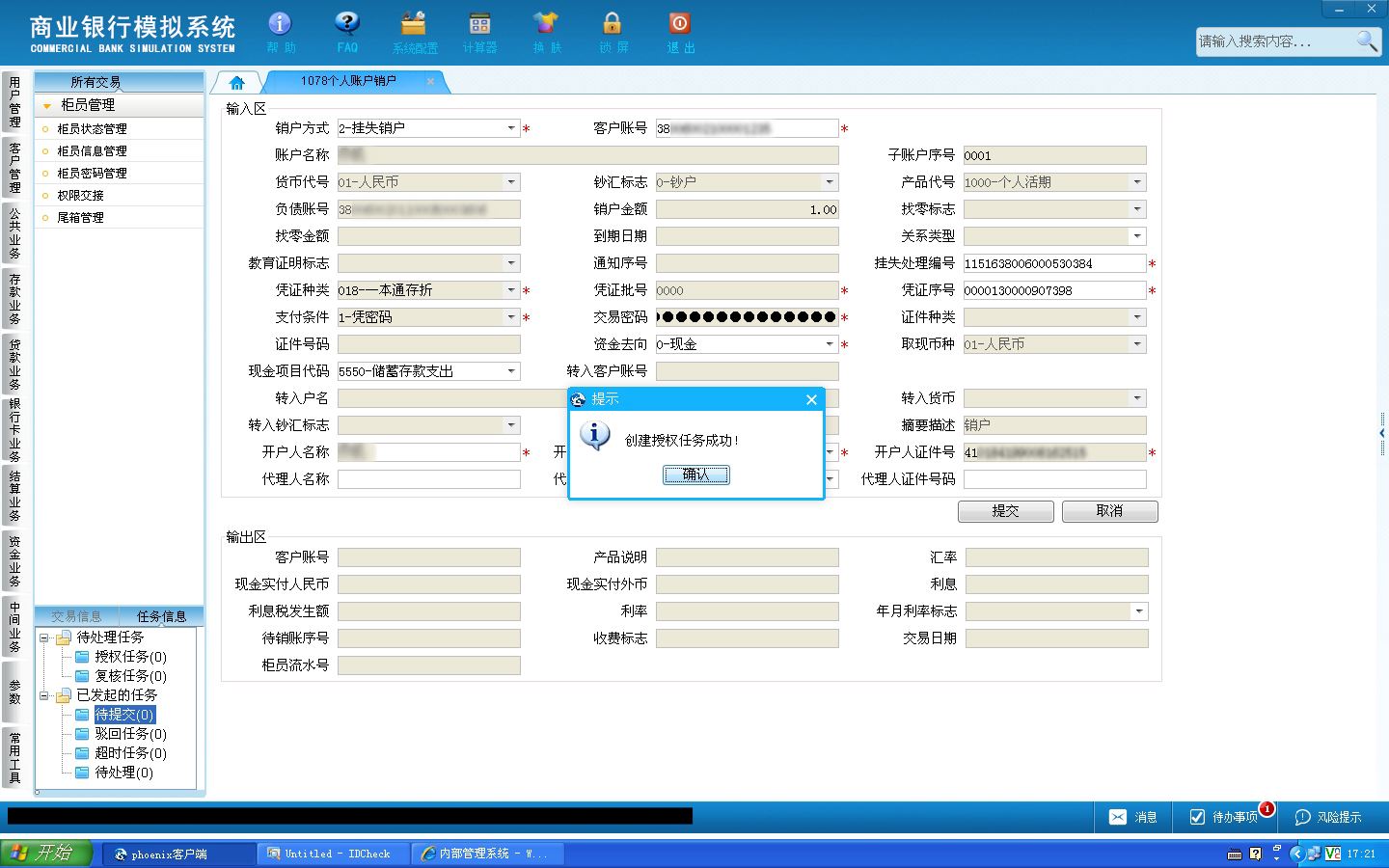The image size is (1389, 868).
Task: Open 待办事项 to-do items
Action: pyautogui.click(x=1223, y=817)
